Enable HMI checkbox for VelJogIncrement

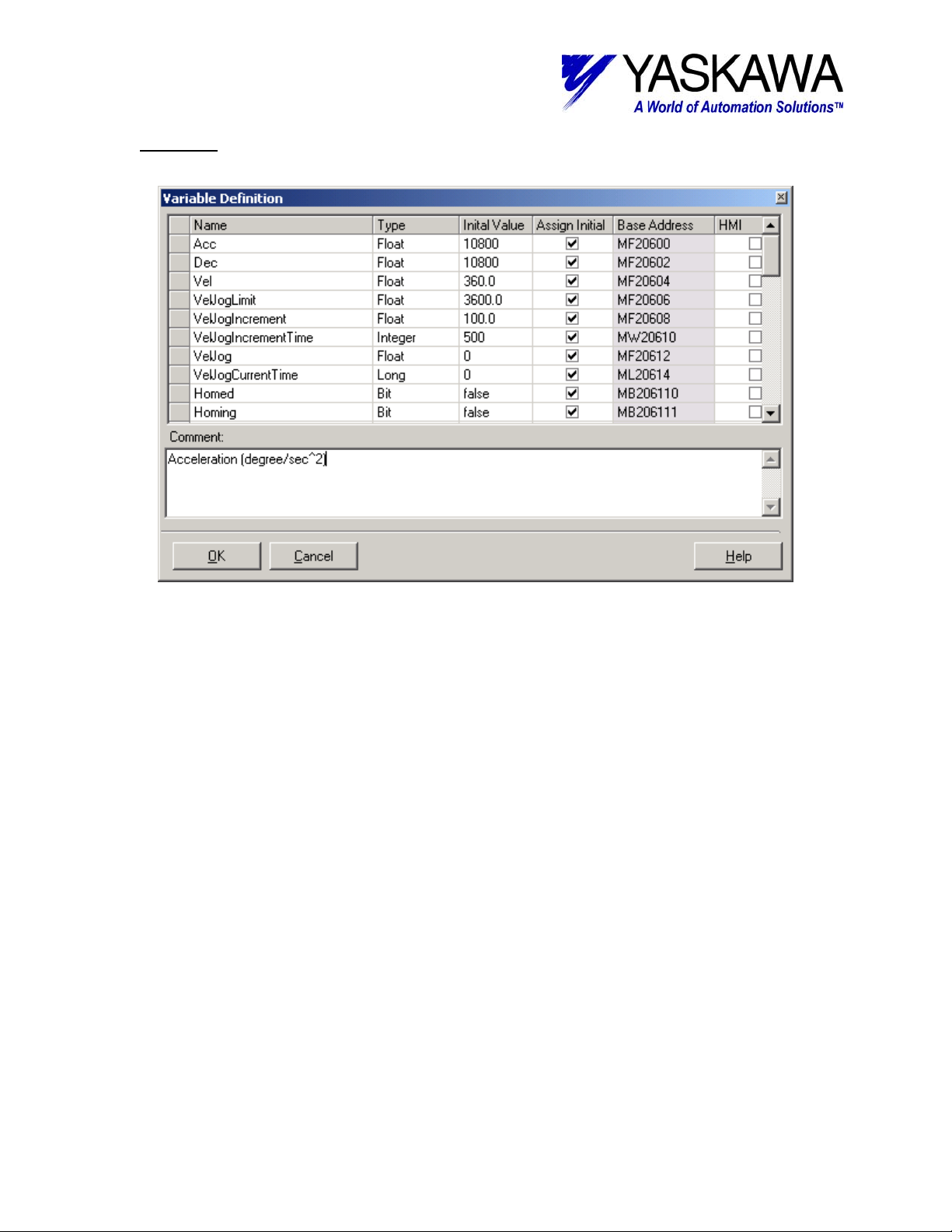[x=755, y=318]
